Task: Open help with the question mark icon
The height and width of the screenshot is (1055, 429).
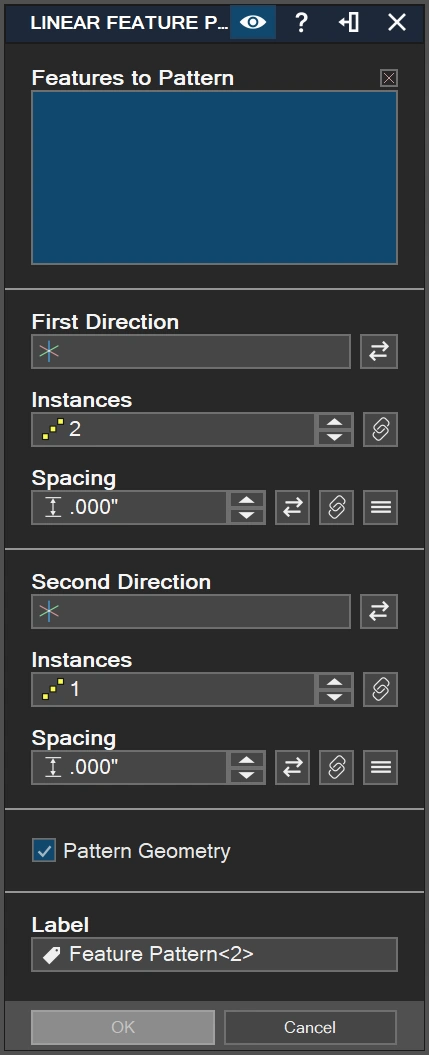Action: (301, 22)
